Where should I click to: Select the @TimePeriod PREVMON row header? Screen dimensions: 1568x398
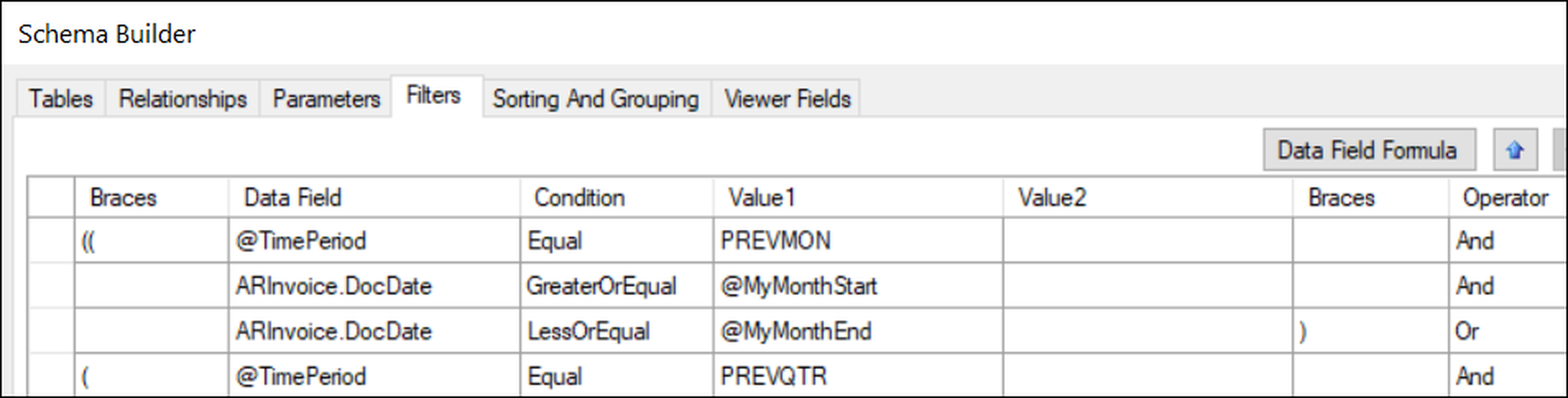coord(51,241)
